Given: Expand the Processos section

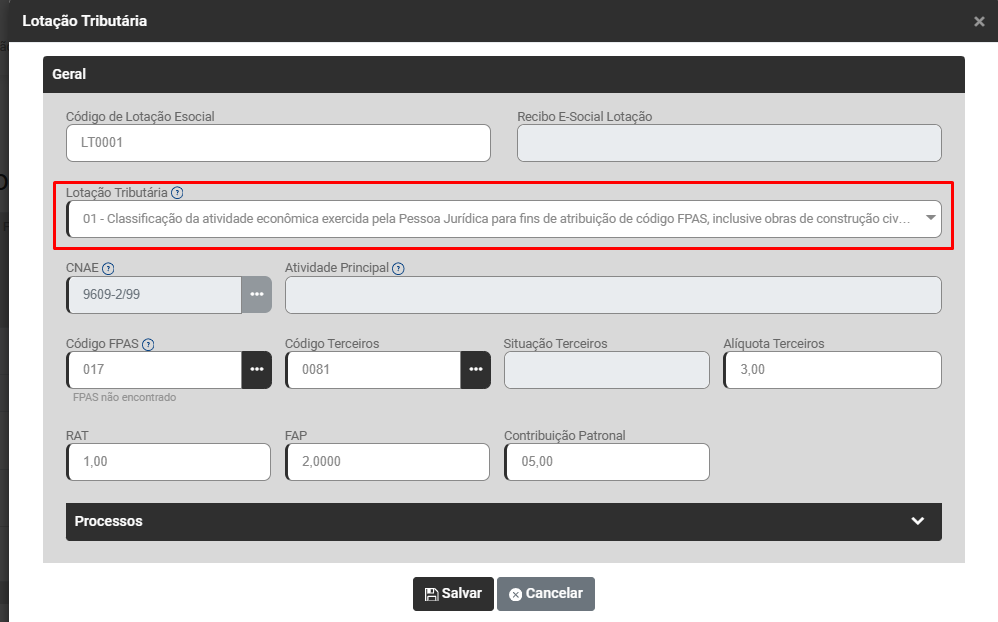Looking at the screenshot, I should click(504, 522).
